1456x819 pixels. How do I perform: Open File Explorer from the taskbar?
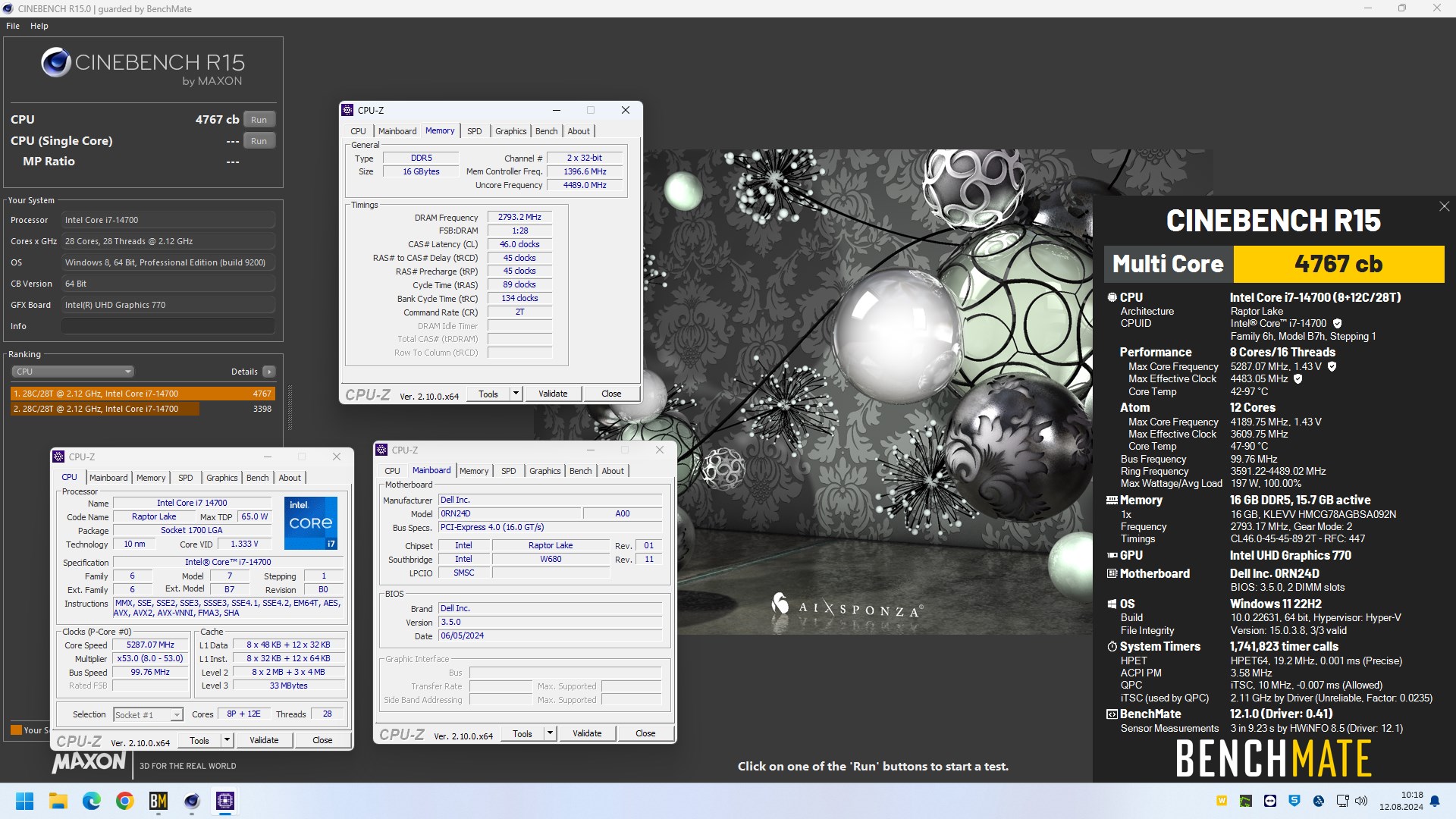58,801
